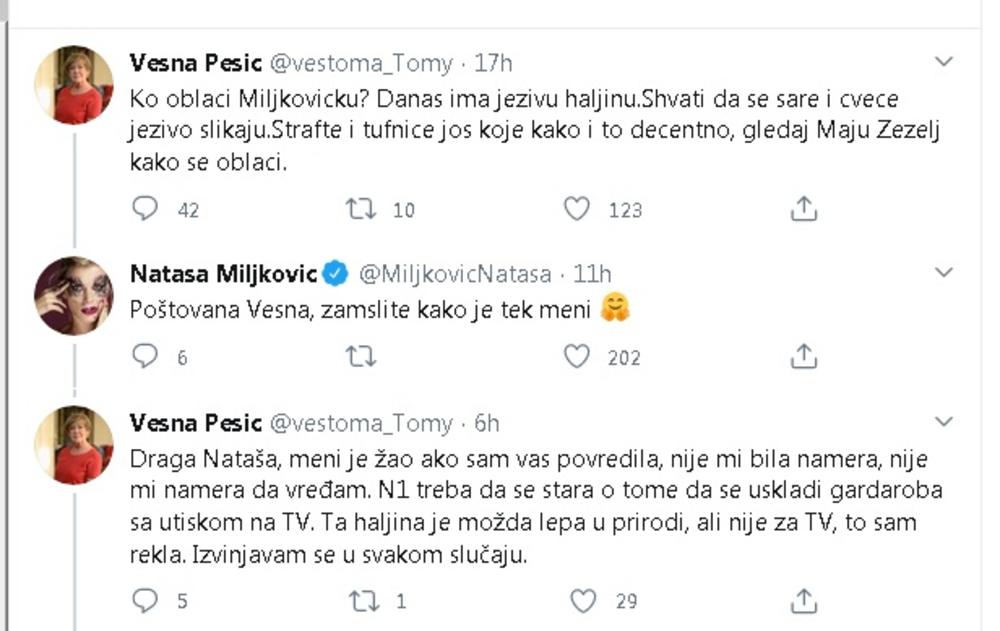This screenshot has height=631, width=1000.
Task: Open the 11h timestamp link
Action: coord(590,273)
